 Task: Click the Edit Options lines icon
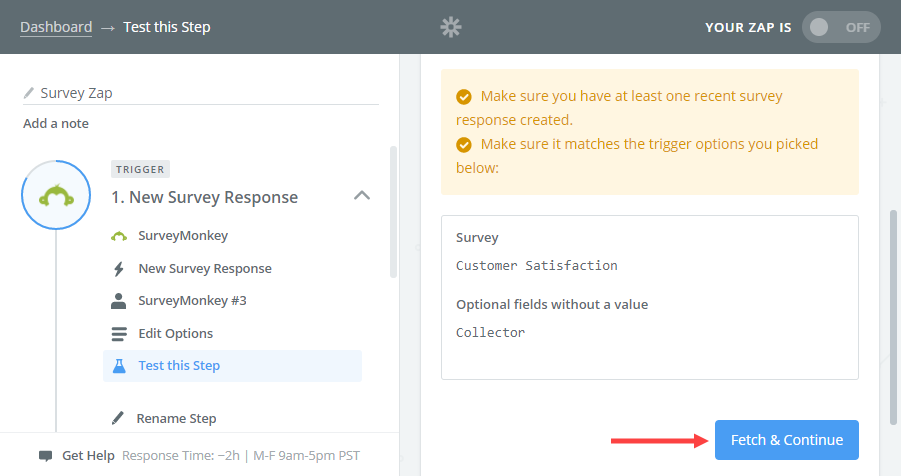119,333
